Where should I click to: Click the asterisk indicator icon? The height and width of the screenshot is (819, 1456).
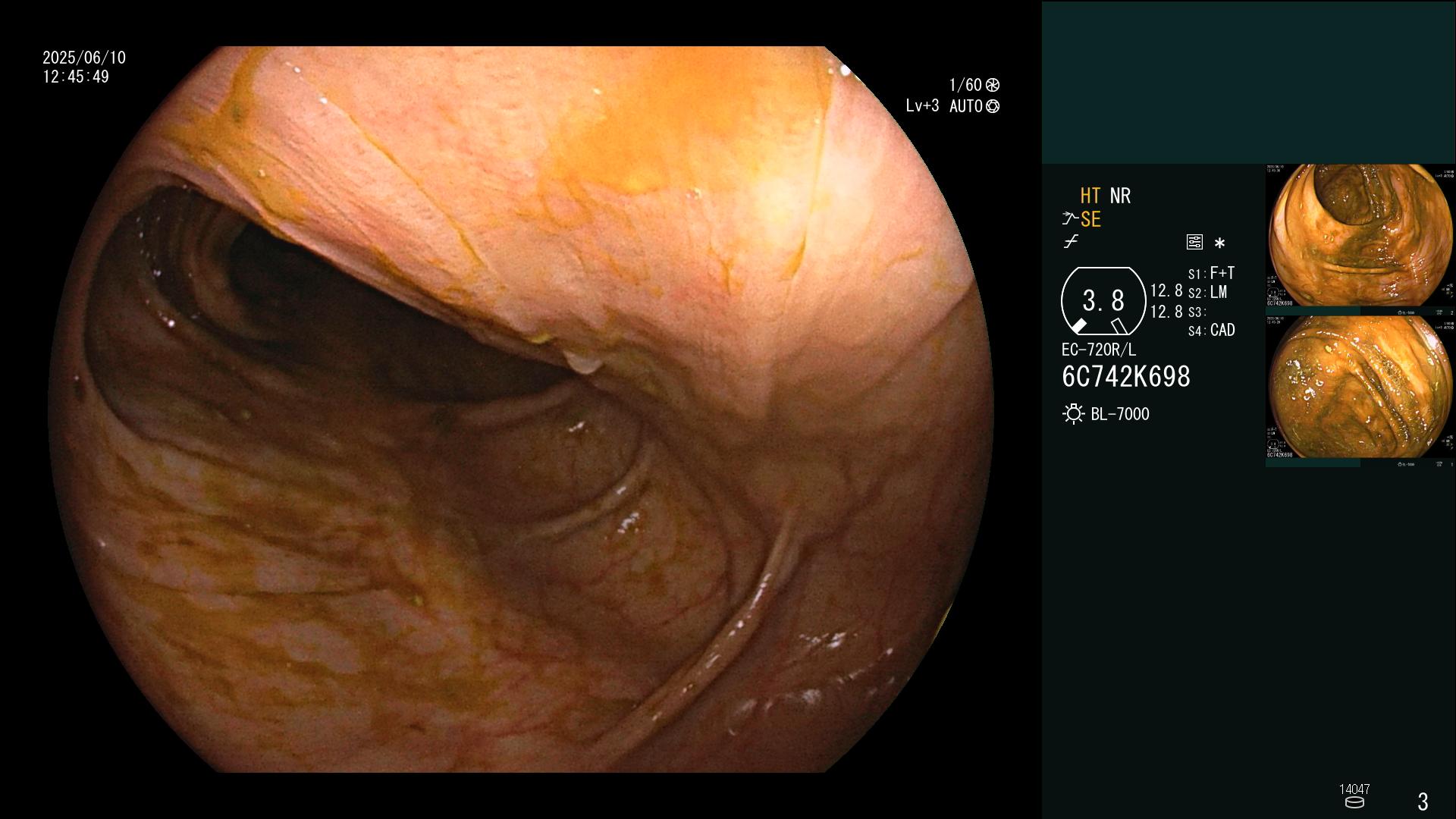pyautogui.click(x=1219, y=243)
